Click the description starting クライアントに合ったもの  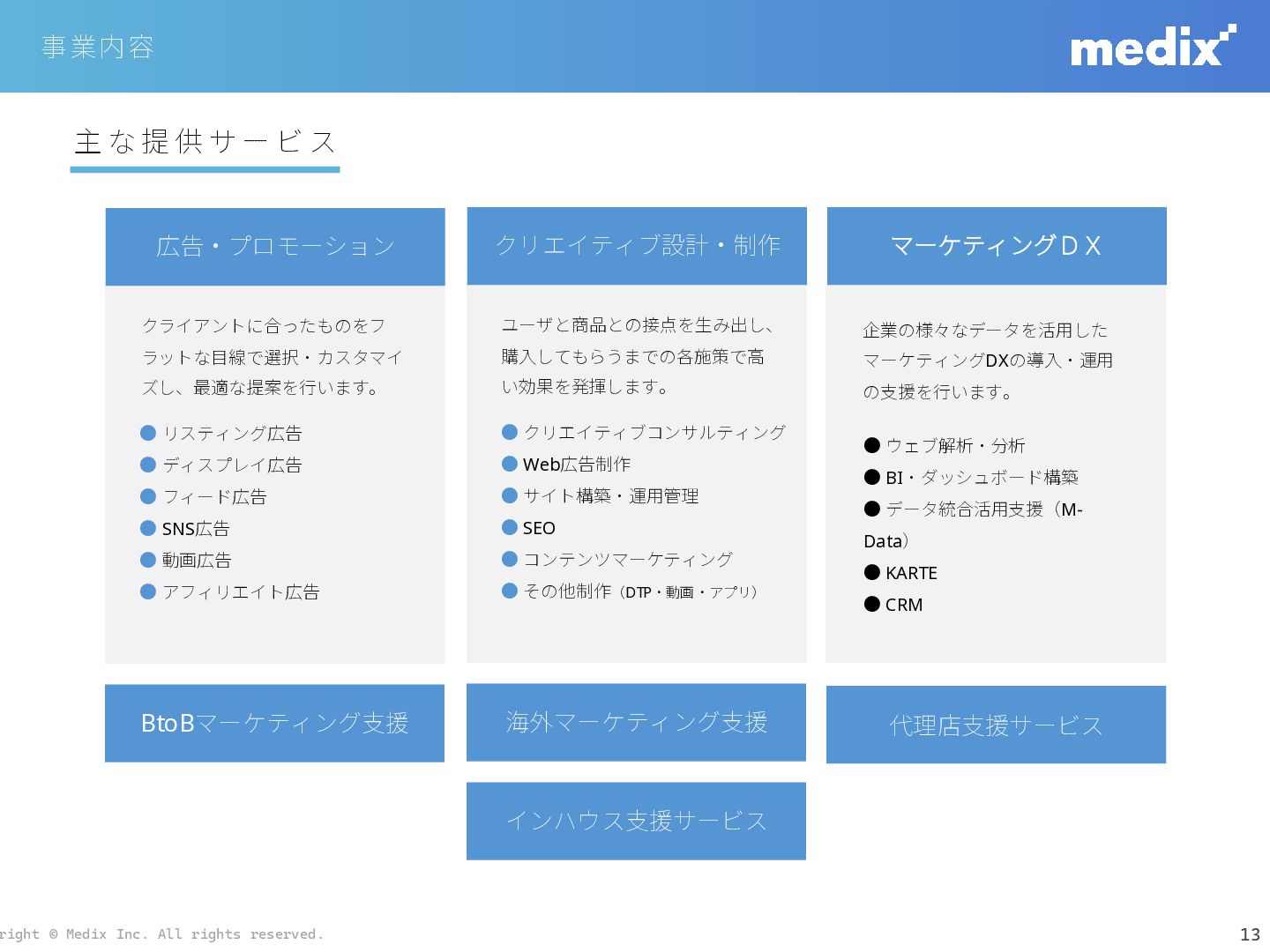[273, 356]
